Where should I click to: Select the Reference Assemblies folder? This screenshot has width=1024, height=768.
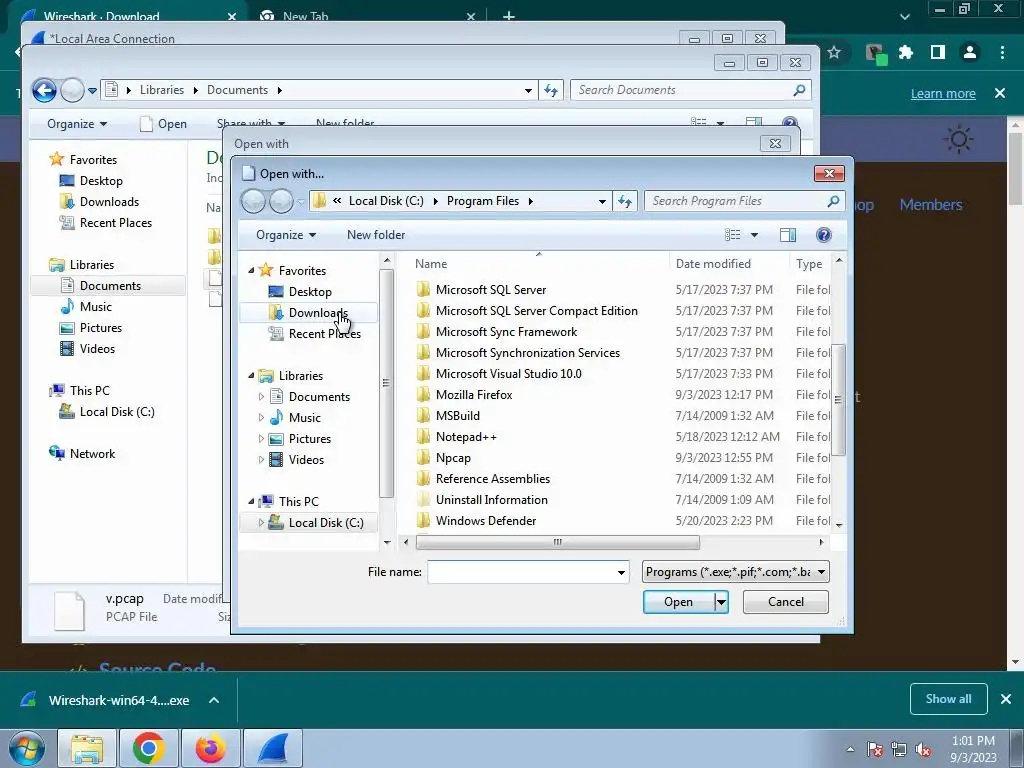click(492, 479)
